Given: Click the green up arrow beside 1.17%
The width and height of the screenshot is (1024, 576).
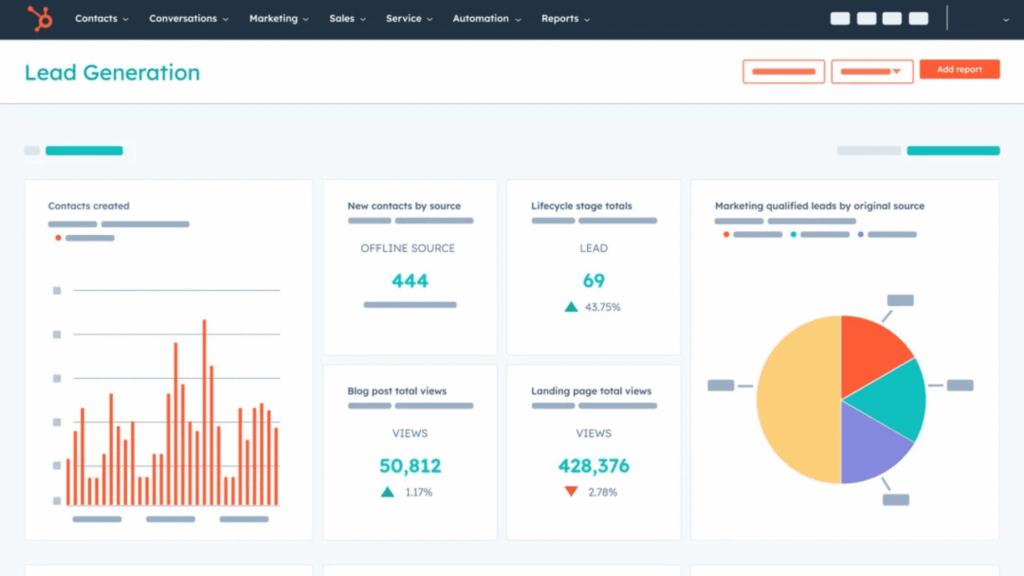Looking at the screenshot, I should tap(387, 492).
